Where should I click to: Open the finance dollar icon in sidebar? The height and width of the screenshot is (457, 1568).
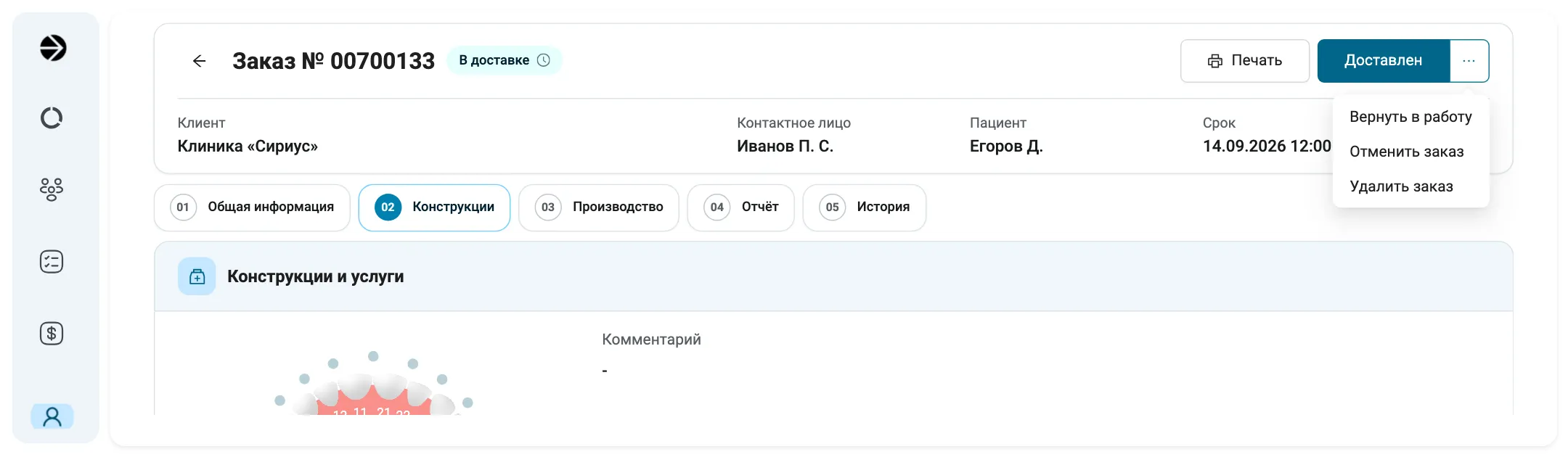52,333
